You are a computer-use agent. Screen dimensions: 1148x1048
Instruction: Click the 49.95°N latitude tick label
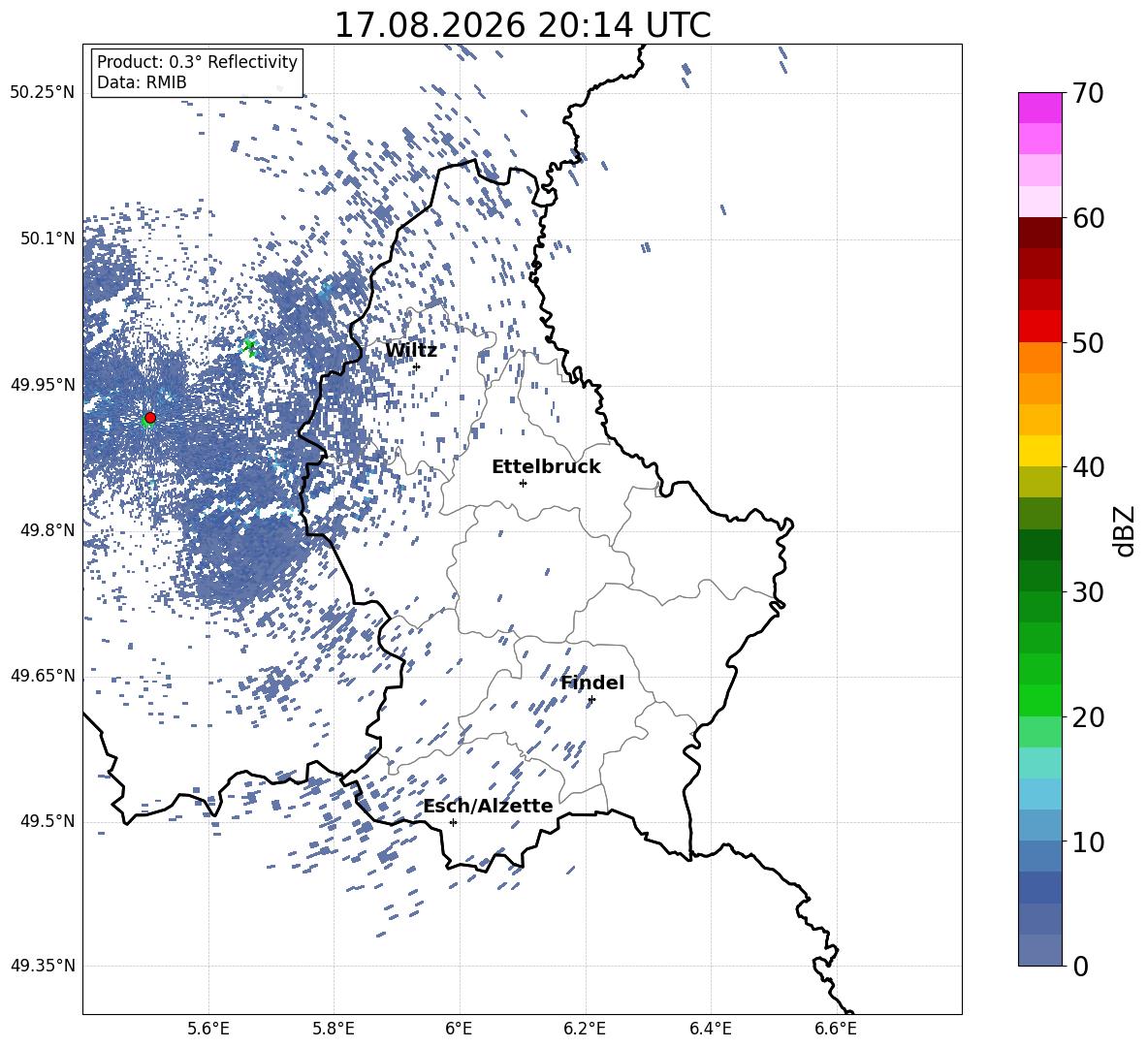click(44, 385)
